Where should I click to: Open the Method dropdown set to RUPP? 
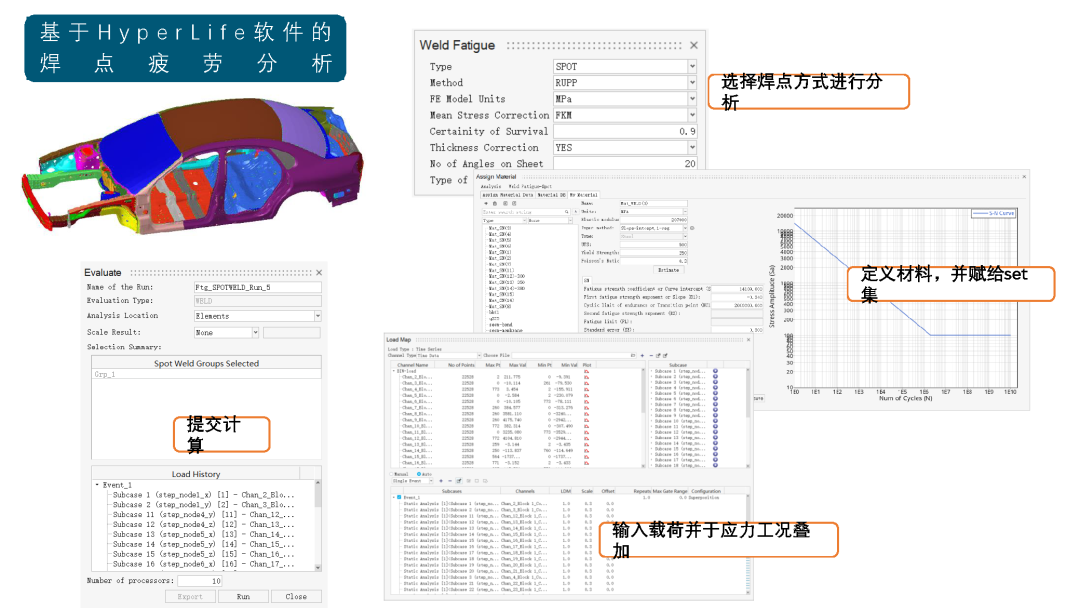click(625, 83)
